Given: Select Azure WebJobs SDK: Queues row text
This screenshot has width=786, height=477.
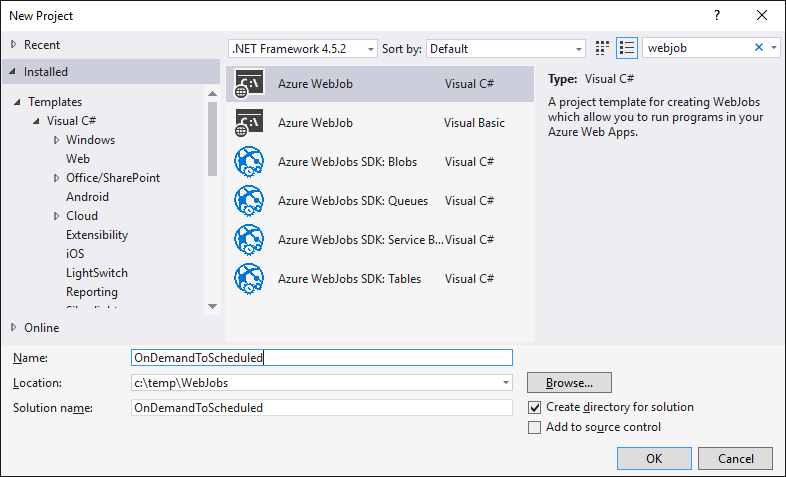Looking at the screenshot, I should pos(353,201).
